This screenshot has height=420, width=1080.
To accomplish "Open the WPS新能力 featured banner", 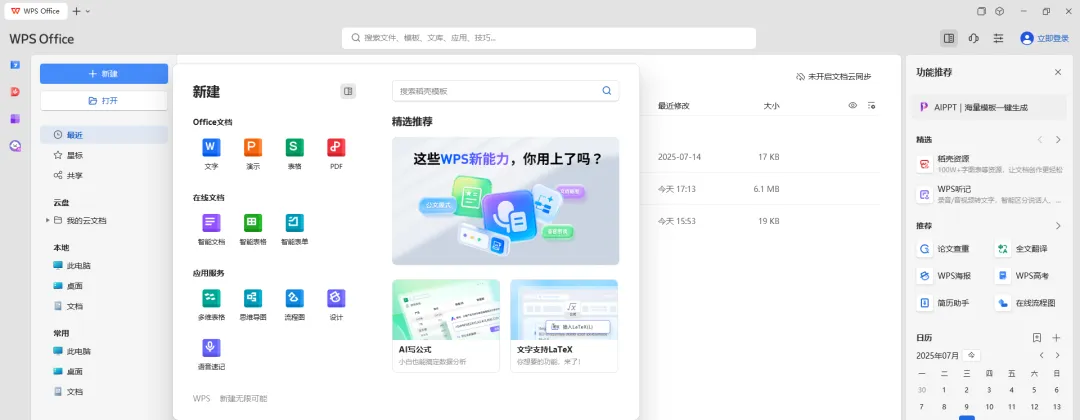I will coord(506,201).
